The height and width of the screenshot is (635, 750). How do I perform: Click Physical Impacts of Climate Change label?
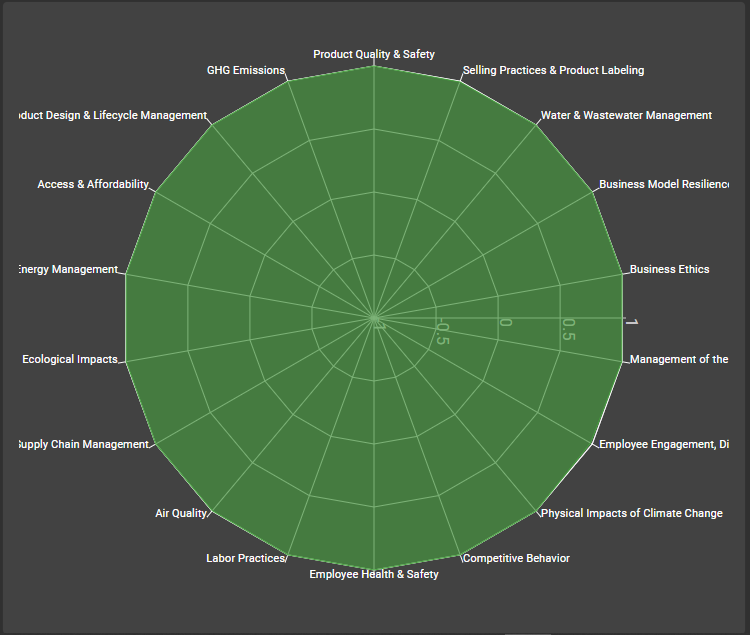(631, 513)
